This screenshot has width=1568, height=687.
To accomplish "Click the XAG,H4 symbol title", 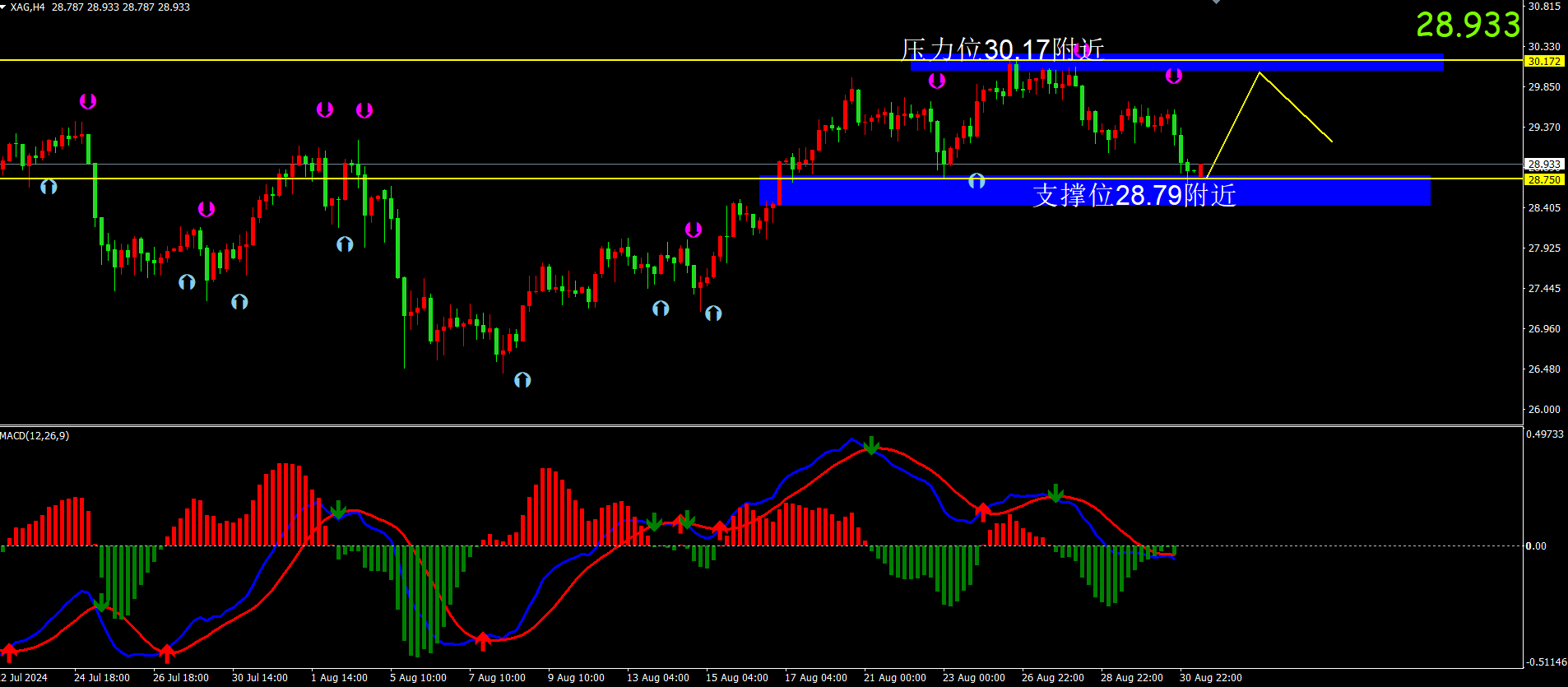I will 28,7.
